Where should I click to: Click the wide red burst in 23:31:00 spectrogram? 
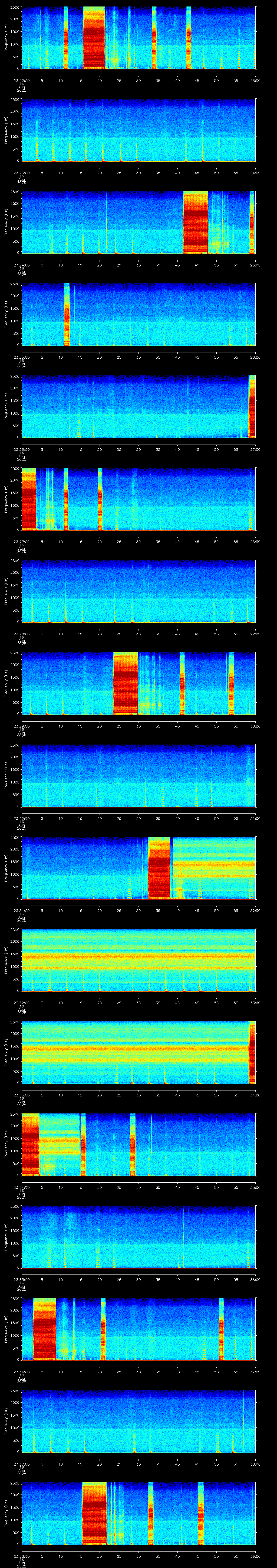(160, 868)
